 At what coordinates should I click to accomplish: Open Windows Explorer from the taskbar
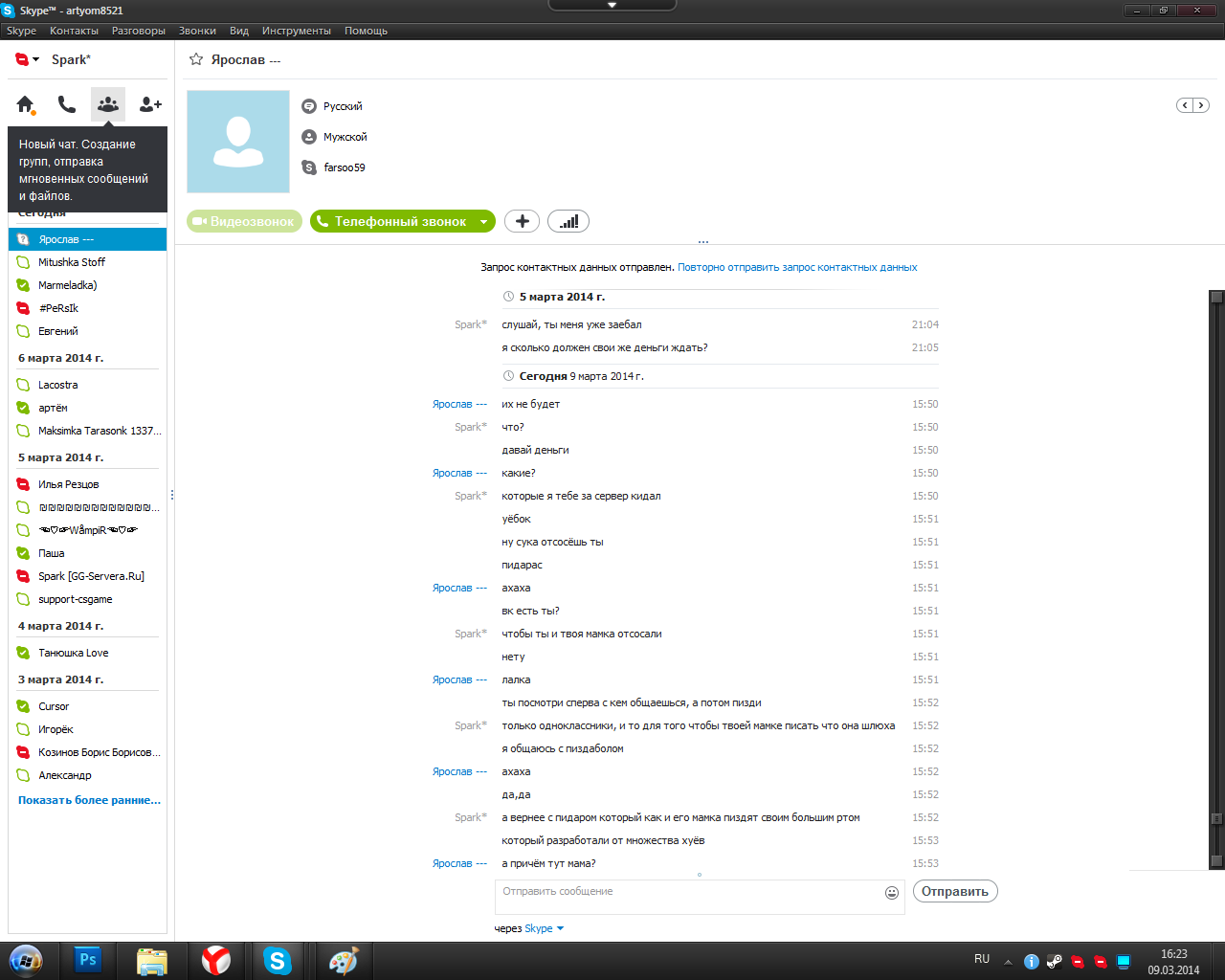coord(151,960)
